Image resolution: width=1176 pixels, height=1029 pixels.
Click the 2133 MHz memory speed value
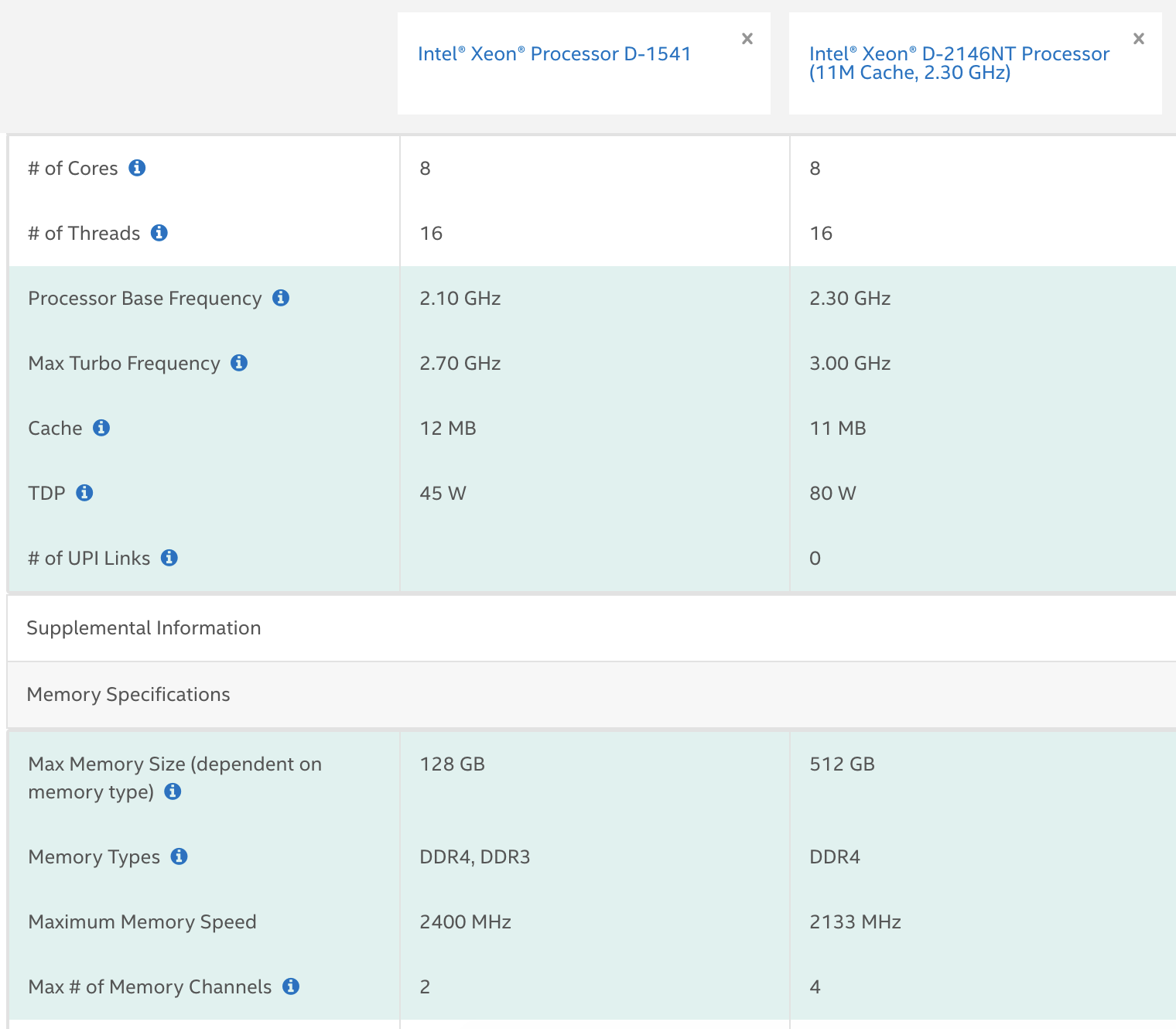tap(856, 921)
